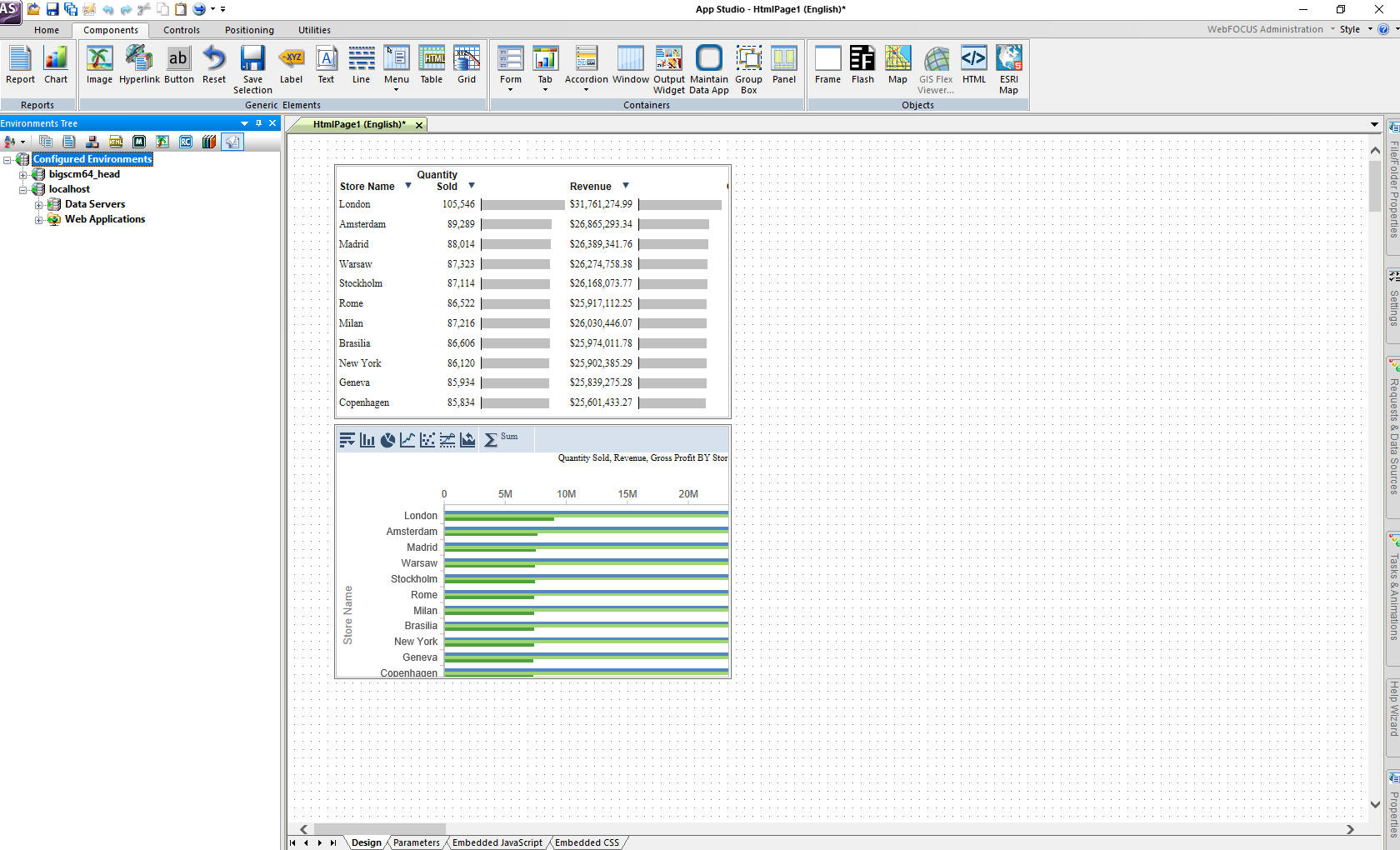Add a Grid element
The image size is (1400, 850).
pos(467,65)
